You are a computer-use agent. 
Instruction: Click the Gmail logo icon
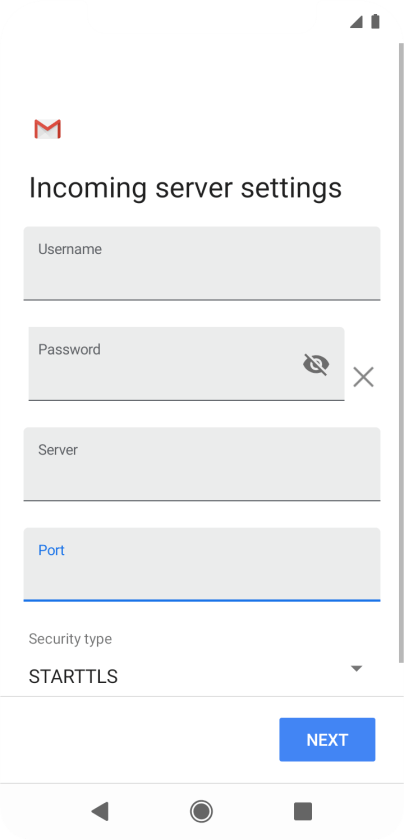(x=47, y=129)
